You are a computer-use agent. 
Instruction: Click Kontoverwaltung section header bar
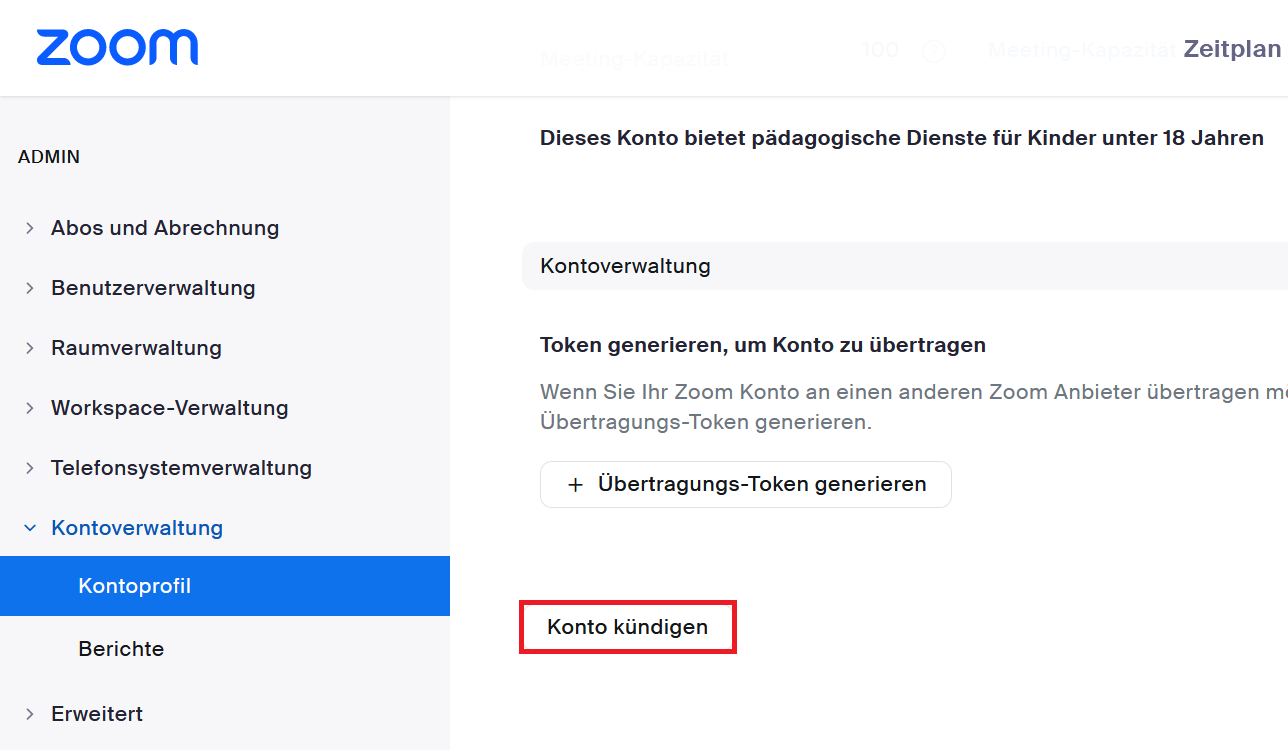pyautogui.click(x=904, y=266)
